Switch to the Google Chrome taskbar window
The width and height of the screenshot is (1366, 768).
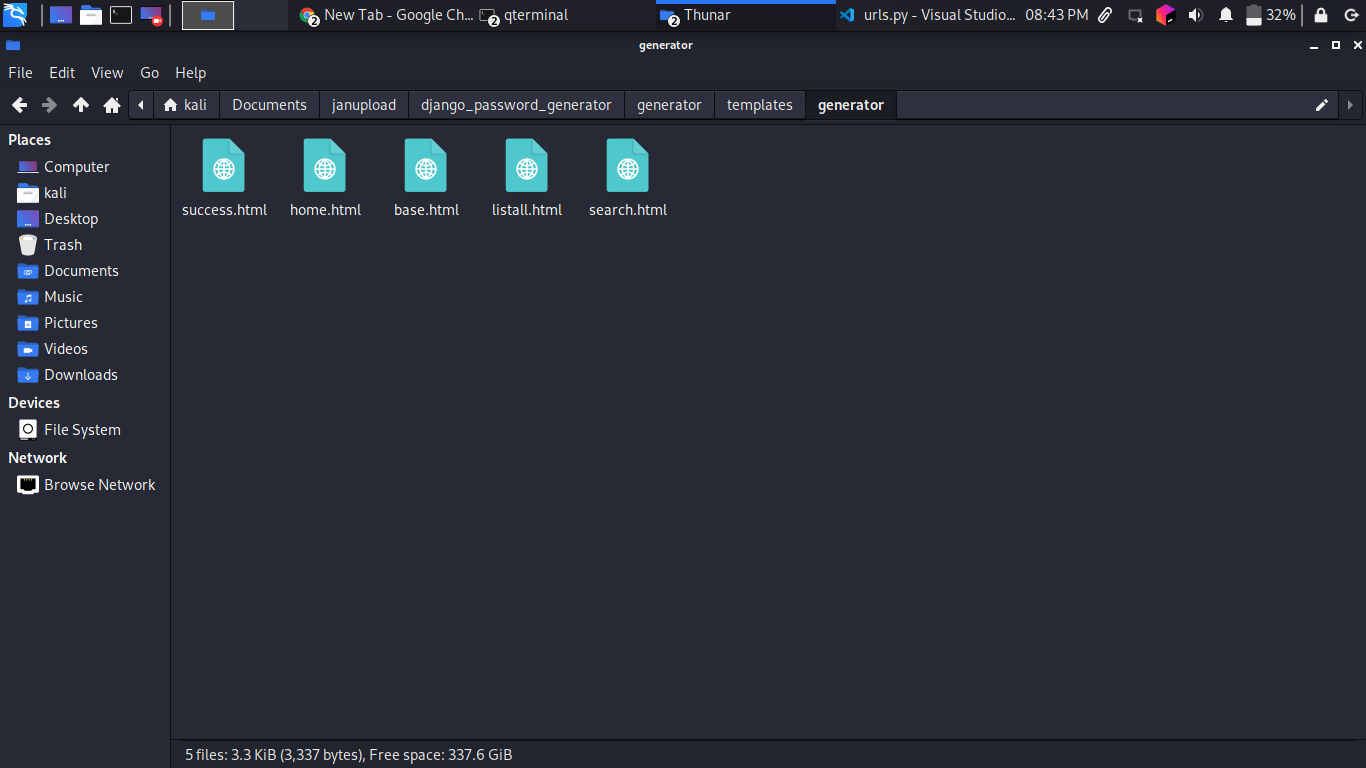[x=386, y=15]
